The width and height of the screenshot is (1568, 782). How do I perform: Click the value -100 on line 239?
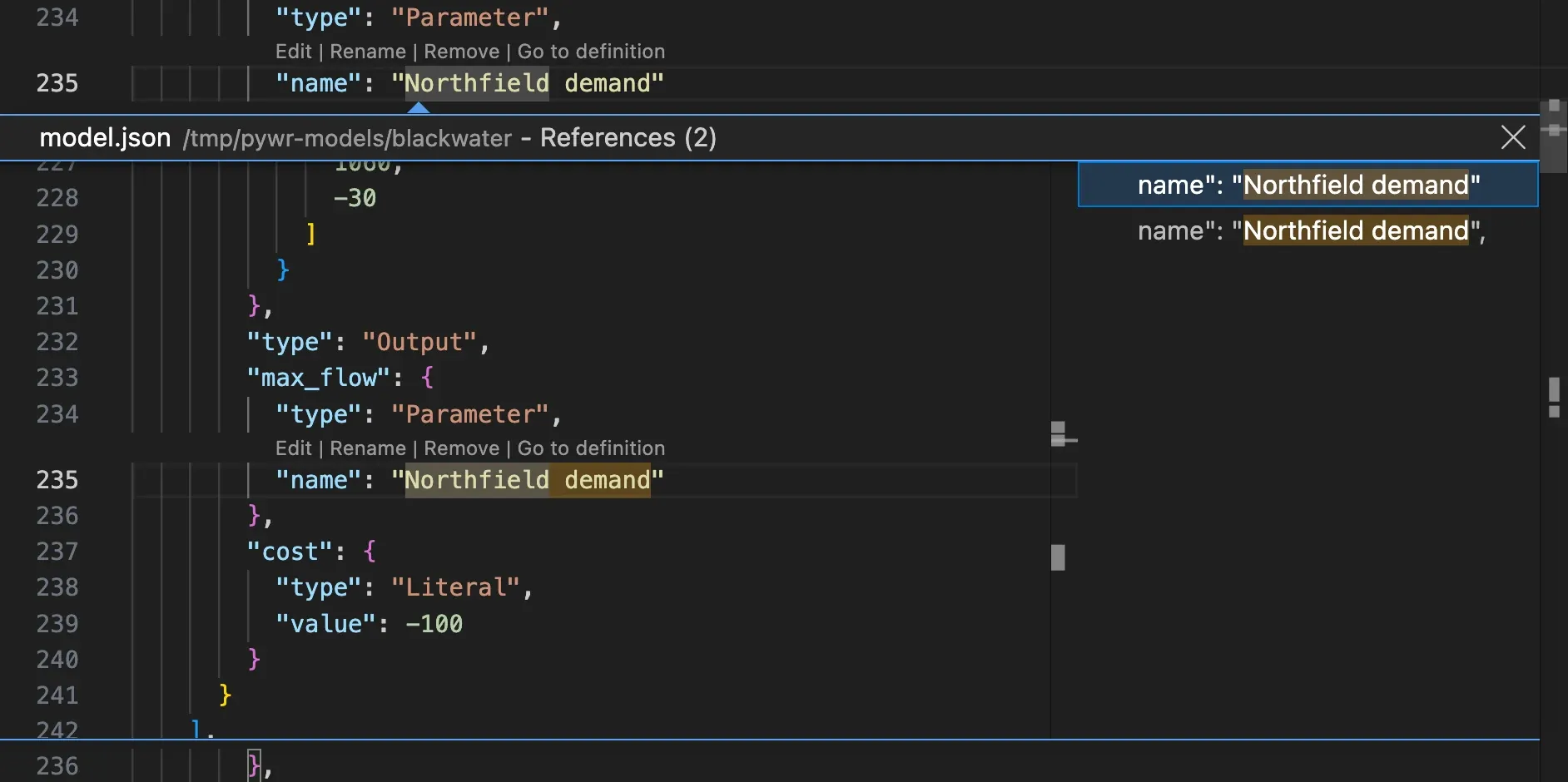point(434,624)
